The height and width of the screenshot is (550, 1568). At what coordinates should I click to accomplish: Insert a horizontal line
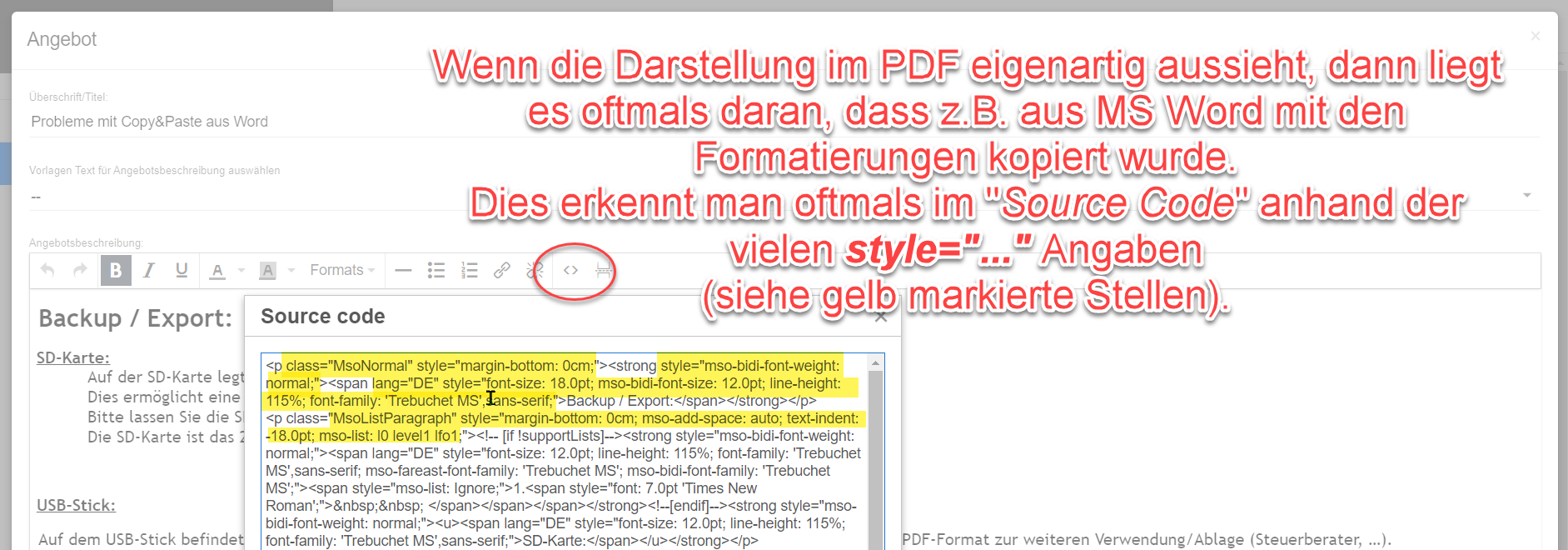click(x=404, y=270)
